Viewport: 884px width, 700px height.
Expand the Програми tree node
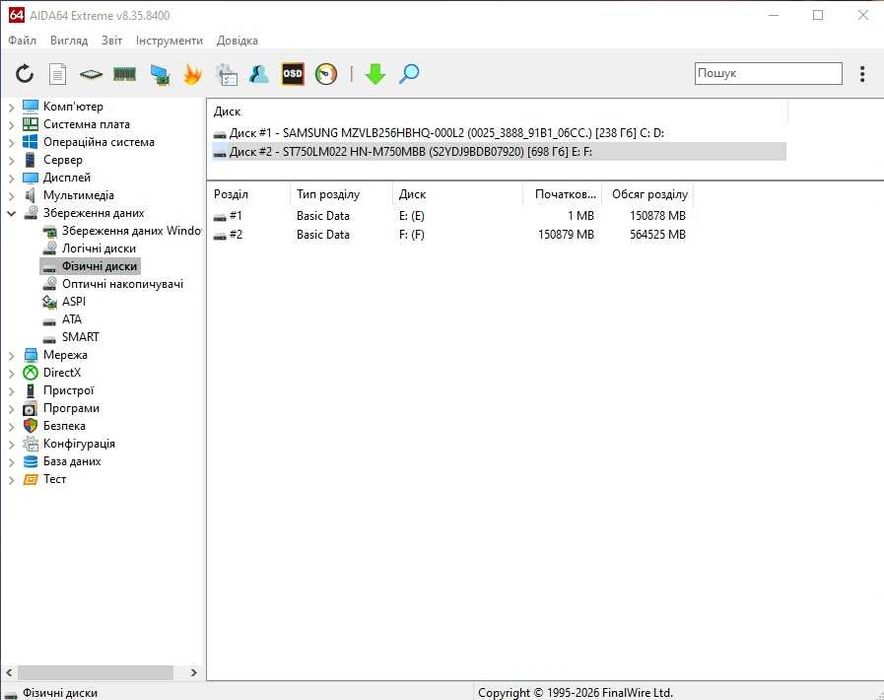pyautogui.click(x=11, y=409)
